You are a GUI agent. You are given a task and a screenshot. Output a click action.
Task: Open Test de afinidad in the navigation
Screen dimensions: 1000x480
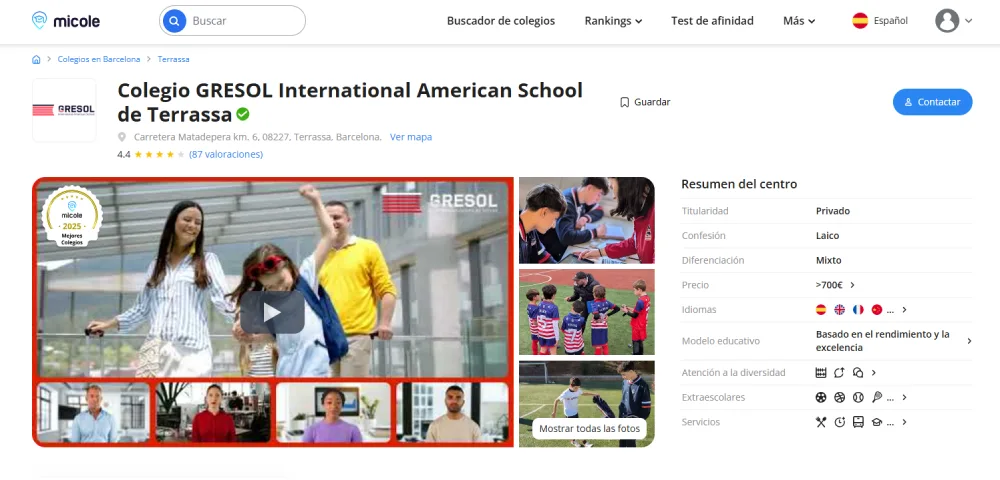(712, 21)
